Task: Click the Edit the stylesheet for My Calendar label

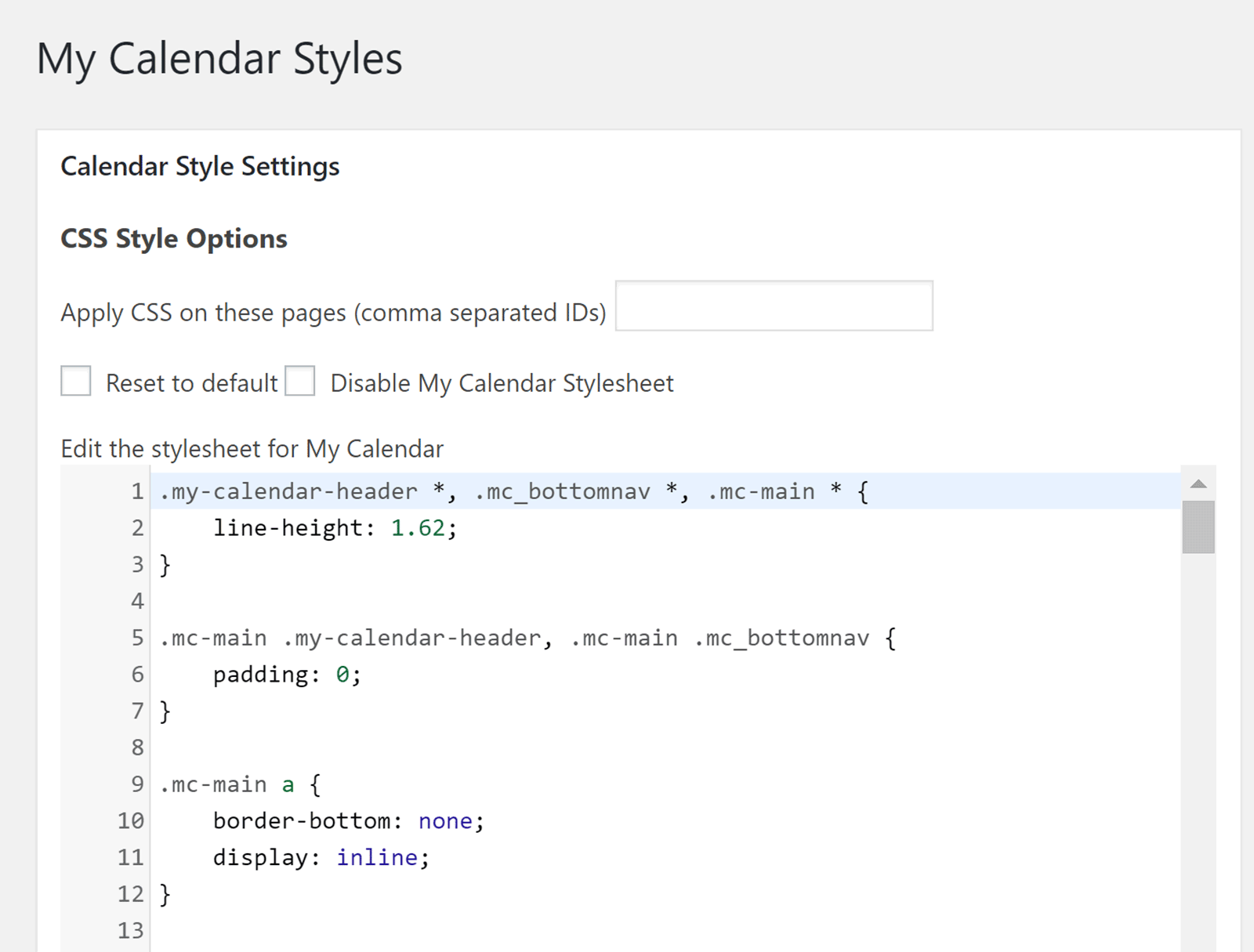Action: click(x=252, y=449)
